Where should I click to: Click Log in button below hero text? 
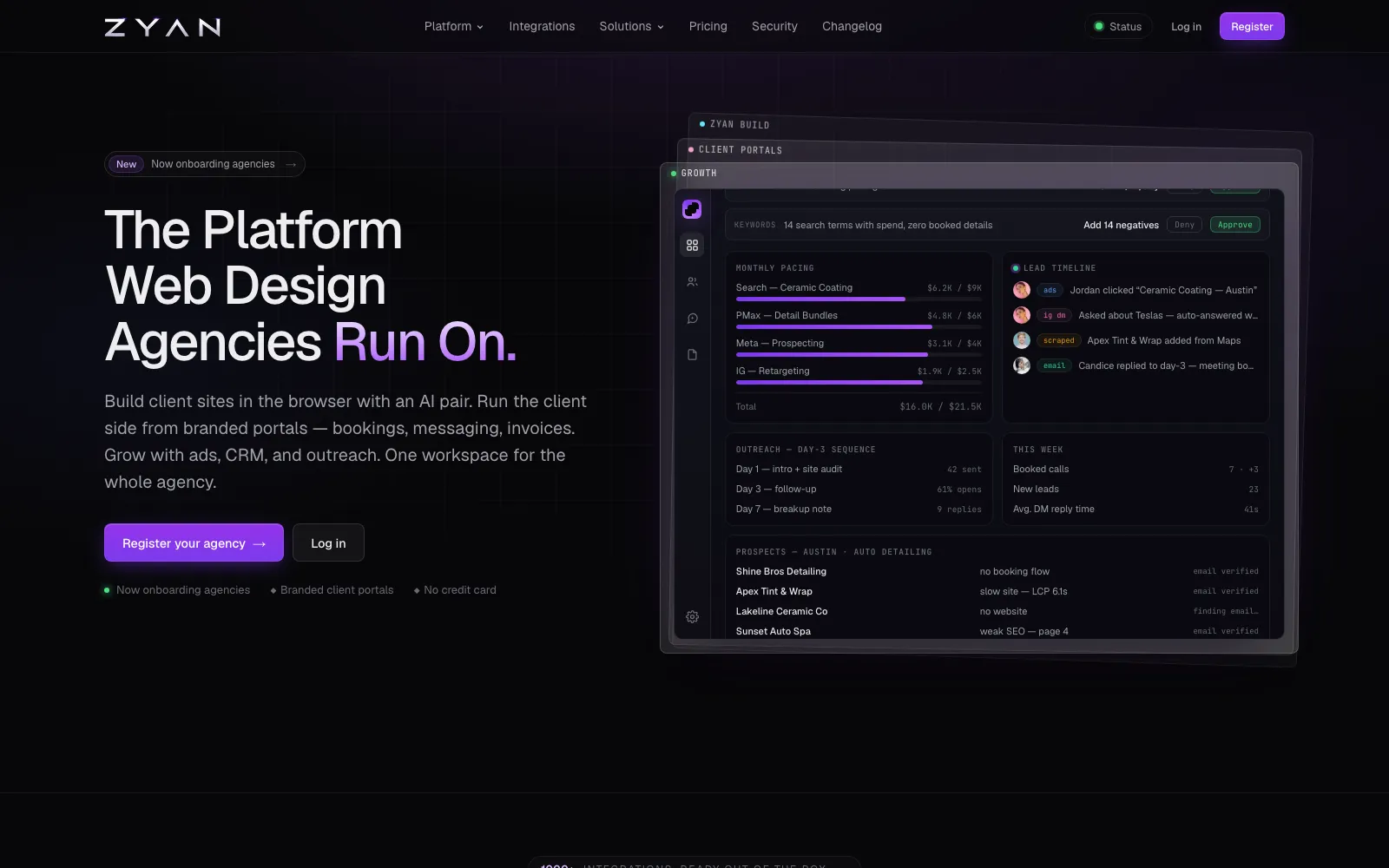point(328,542)
